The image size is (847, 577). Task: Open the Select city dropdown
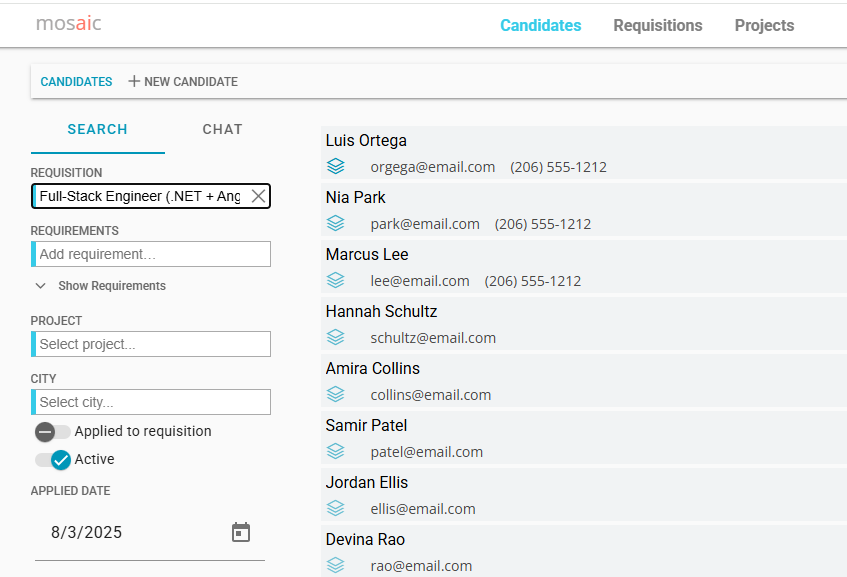[x=152, y=402]
